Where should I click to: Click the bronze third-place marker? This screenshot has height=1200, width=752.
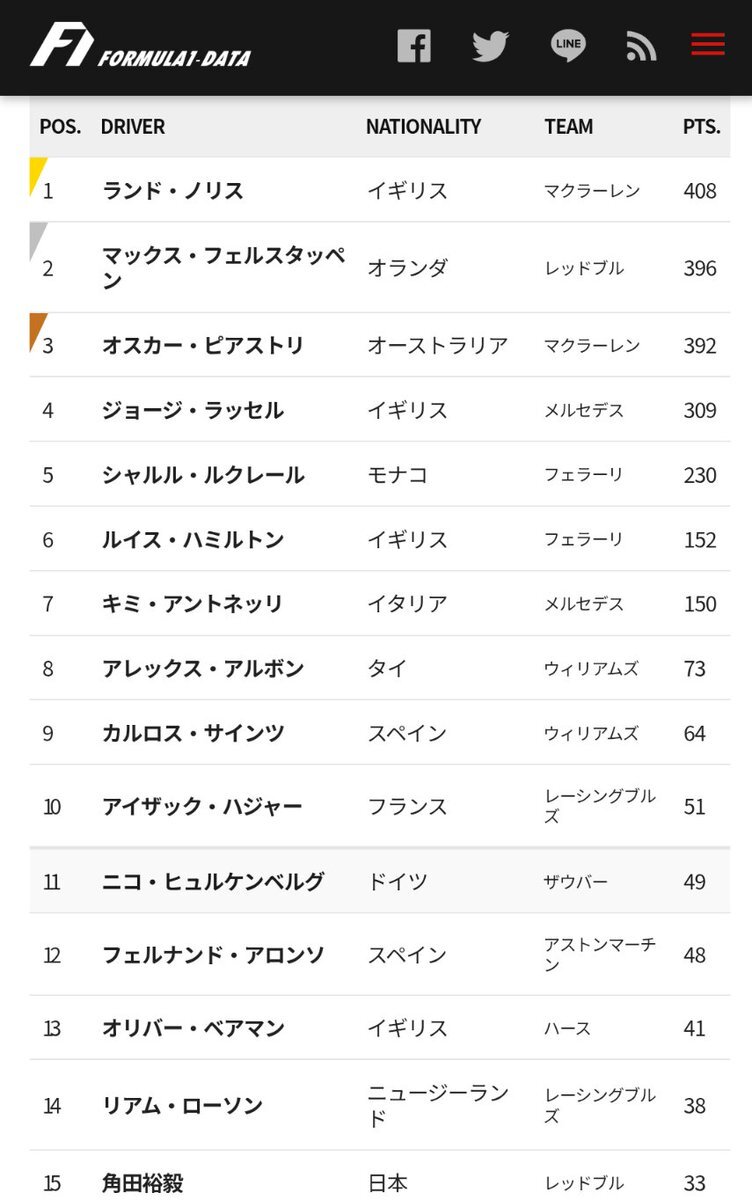(37, 328)
